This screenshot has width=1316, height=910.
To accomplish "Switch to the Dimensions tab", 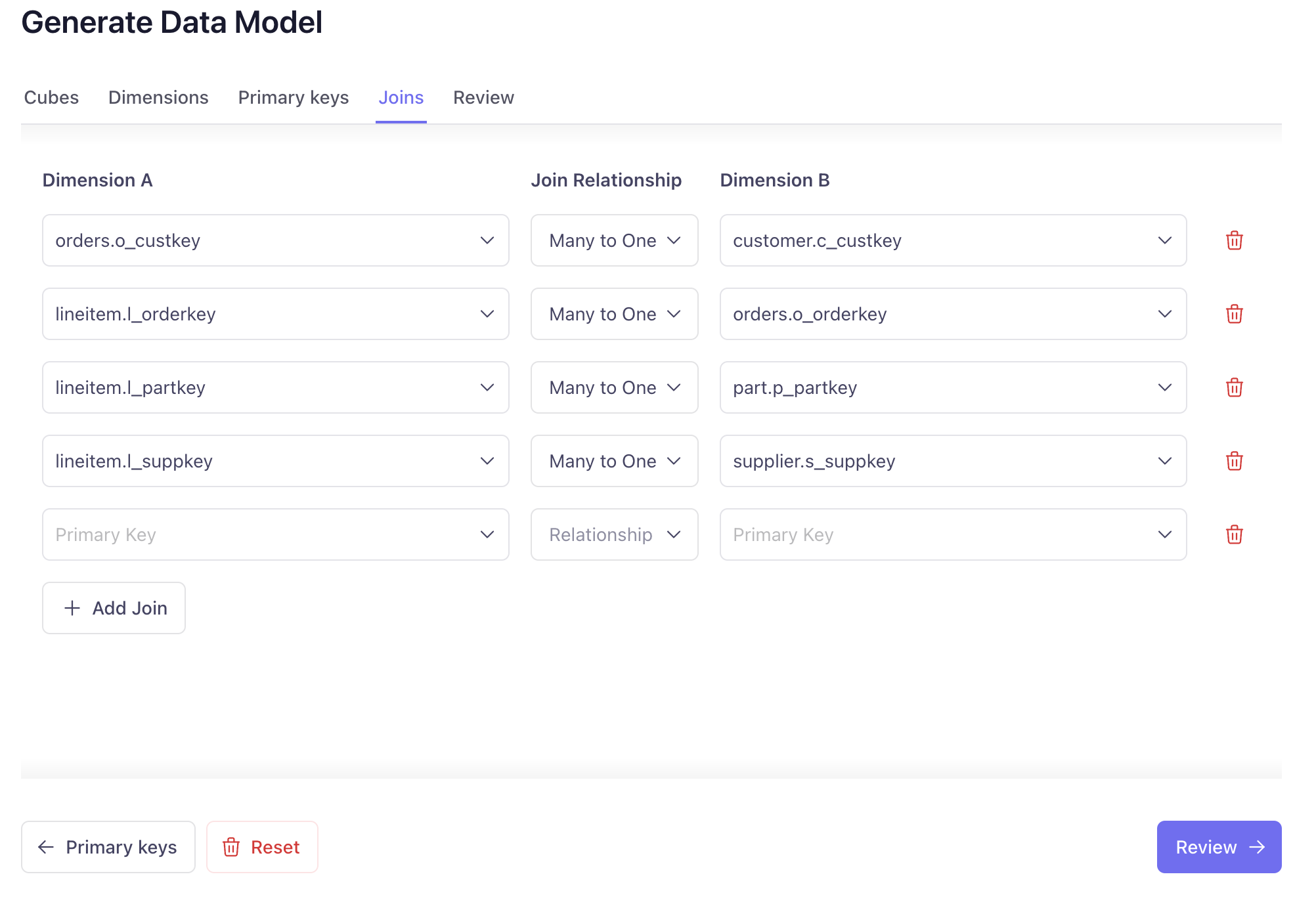I will click(158, 97).
